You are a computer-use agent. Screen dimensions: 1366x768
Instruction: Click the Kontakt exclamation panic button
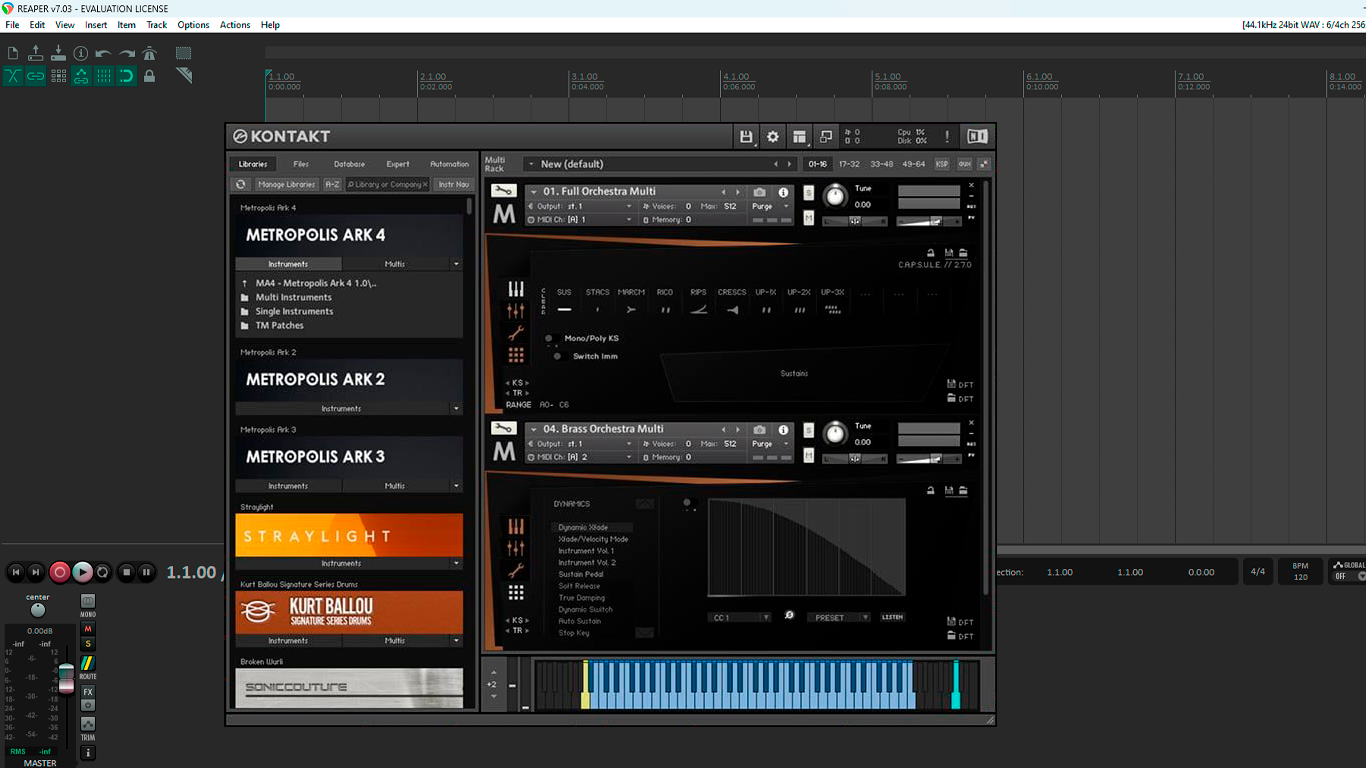947,137
